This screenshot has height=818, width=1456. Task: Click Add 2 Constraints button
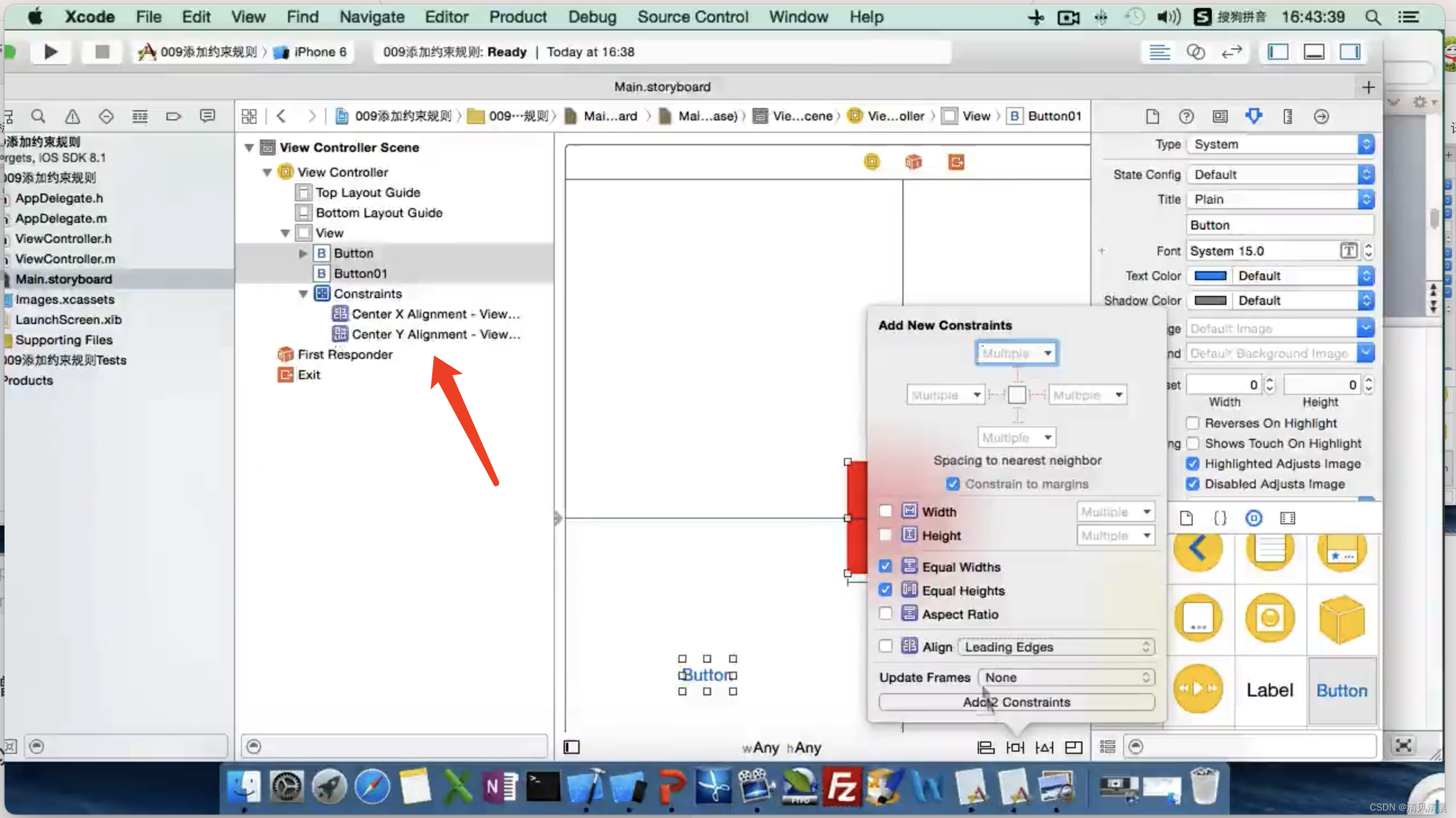[1016, 702]
